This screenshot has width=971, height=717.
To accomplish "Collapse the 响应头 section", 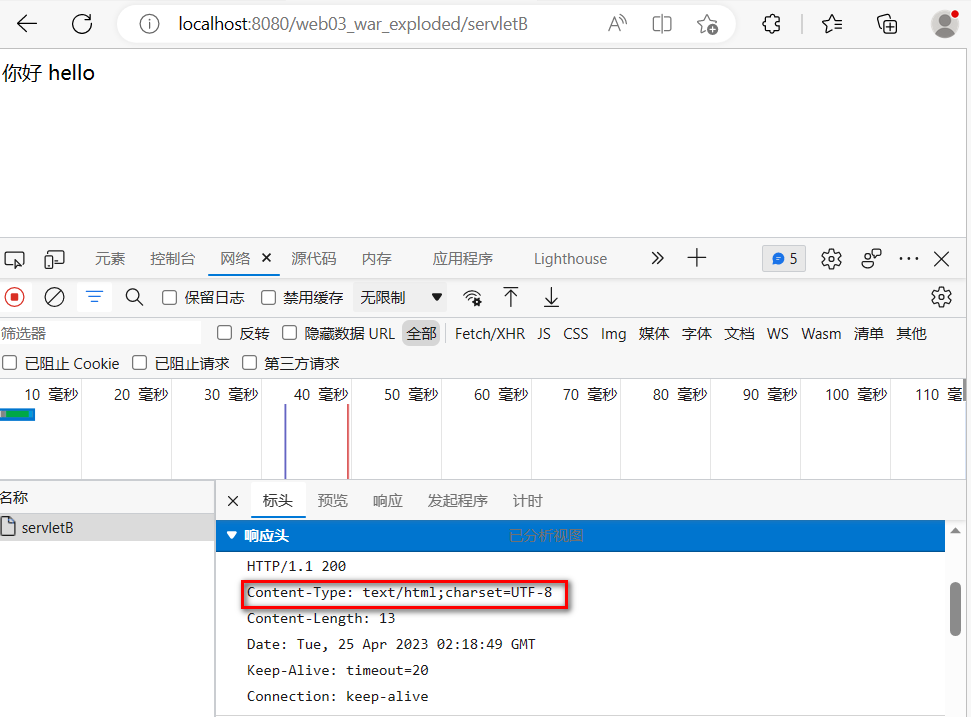I will 233,536.
